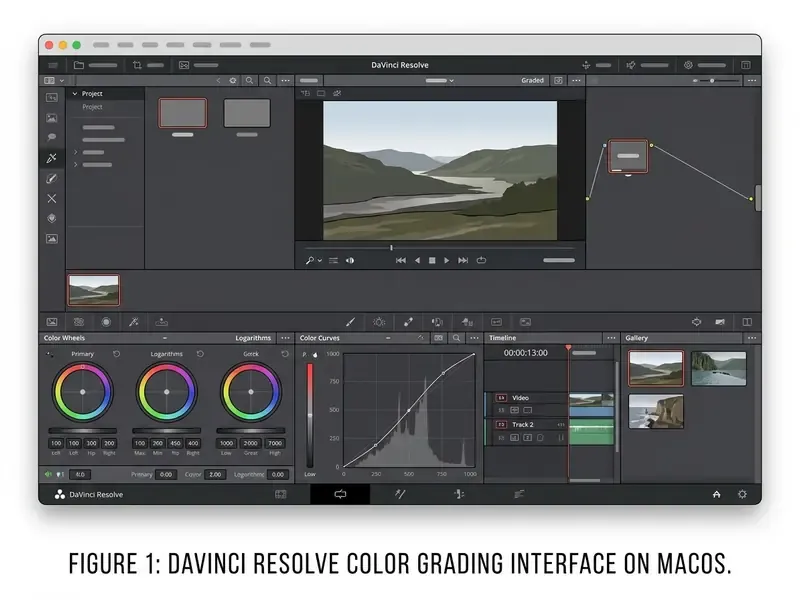Image resolution: width=800 pixels, height=600 pixels.
Task: Select the brush tool in the left sidebar
Action: (x=52, y=179)
